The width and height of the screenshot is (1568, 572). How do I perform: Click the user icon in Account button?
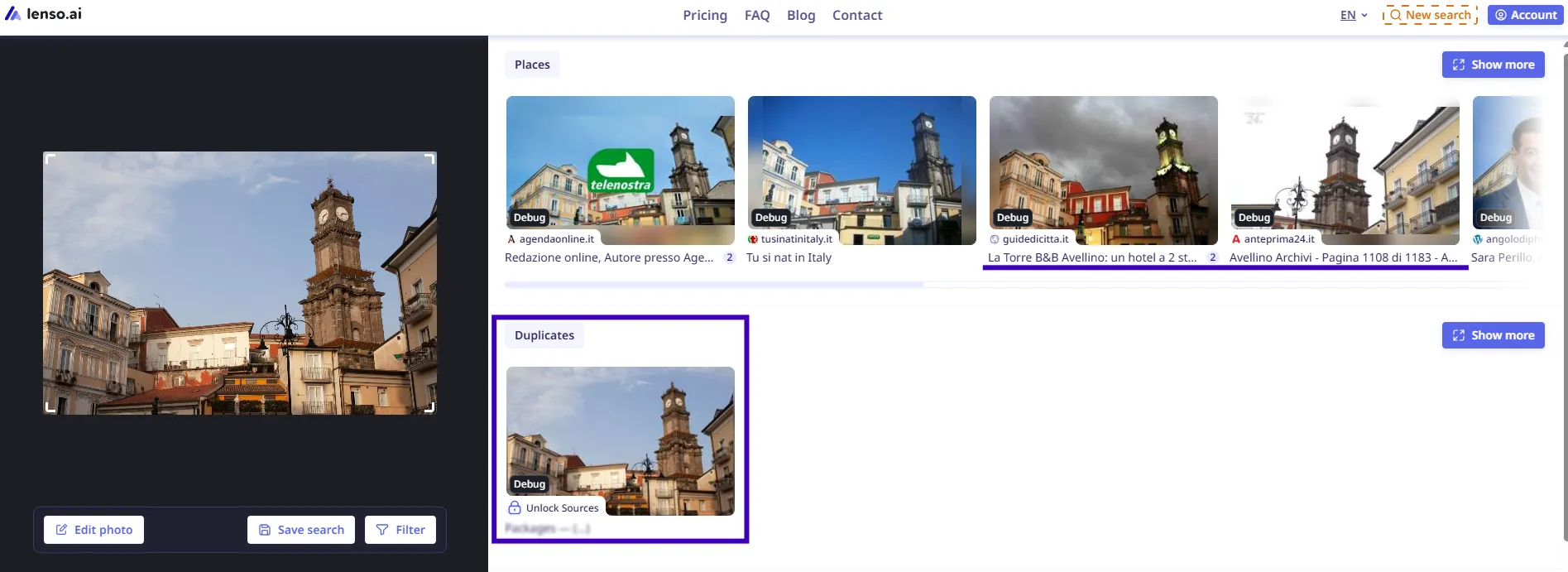point(1501,15)
